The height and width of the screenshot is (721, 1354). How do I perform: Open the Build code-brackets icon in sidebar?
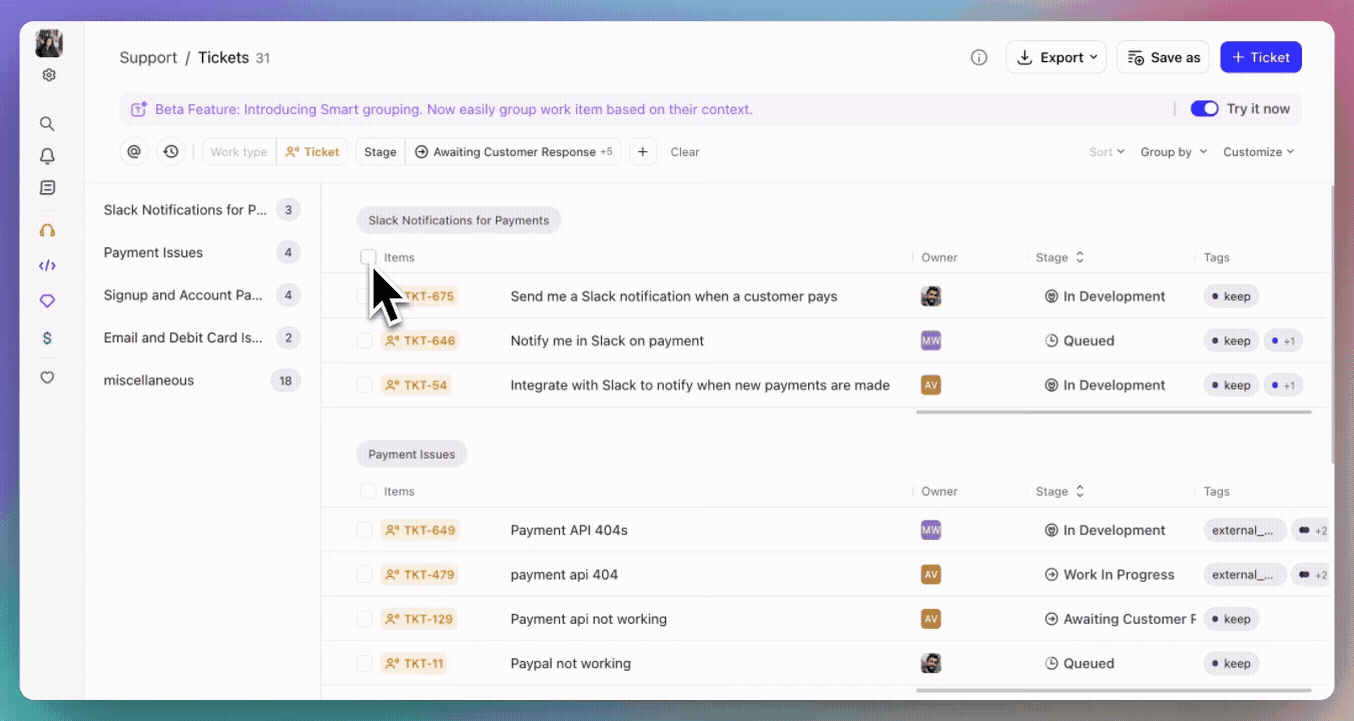(47, 266)
